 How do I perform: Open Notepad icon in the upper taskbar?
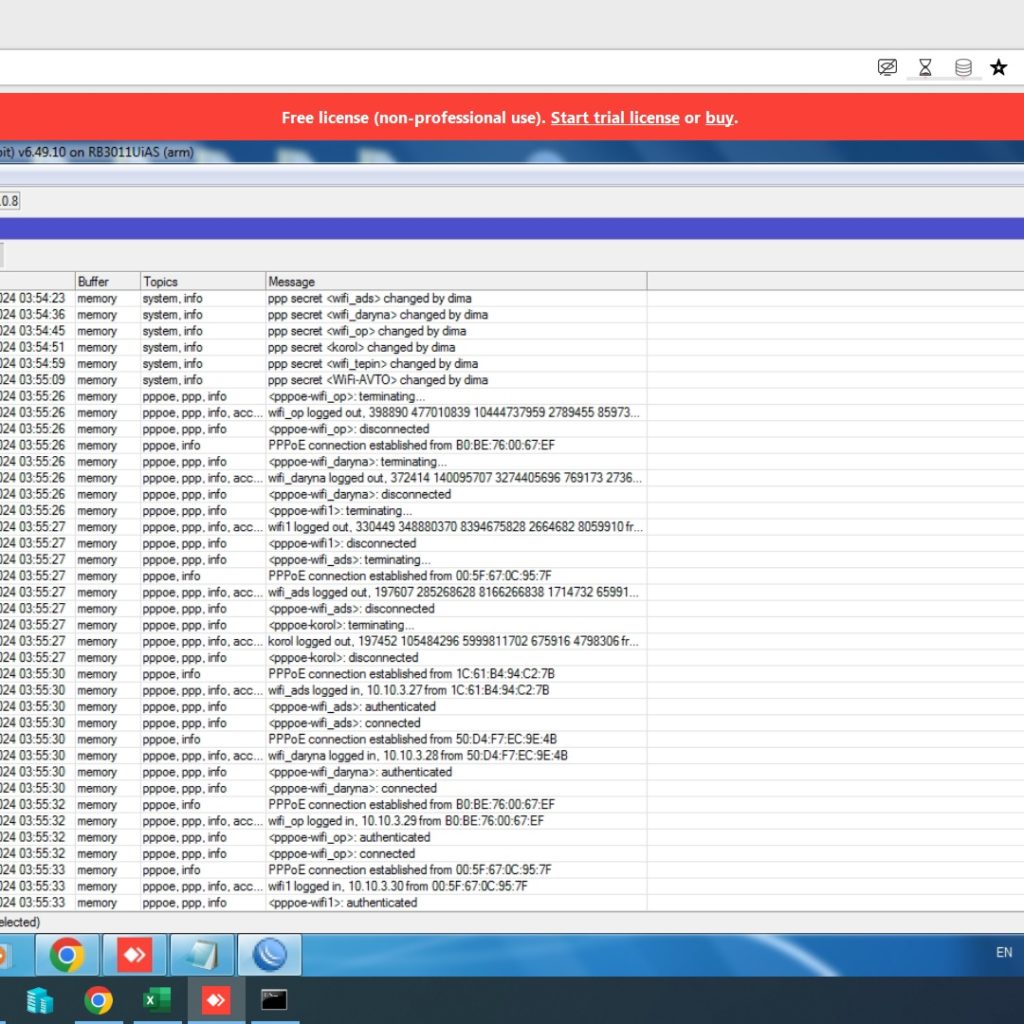click(202, 955)
